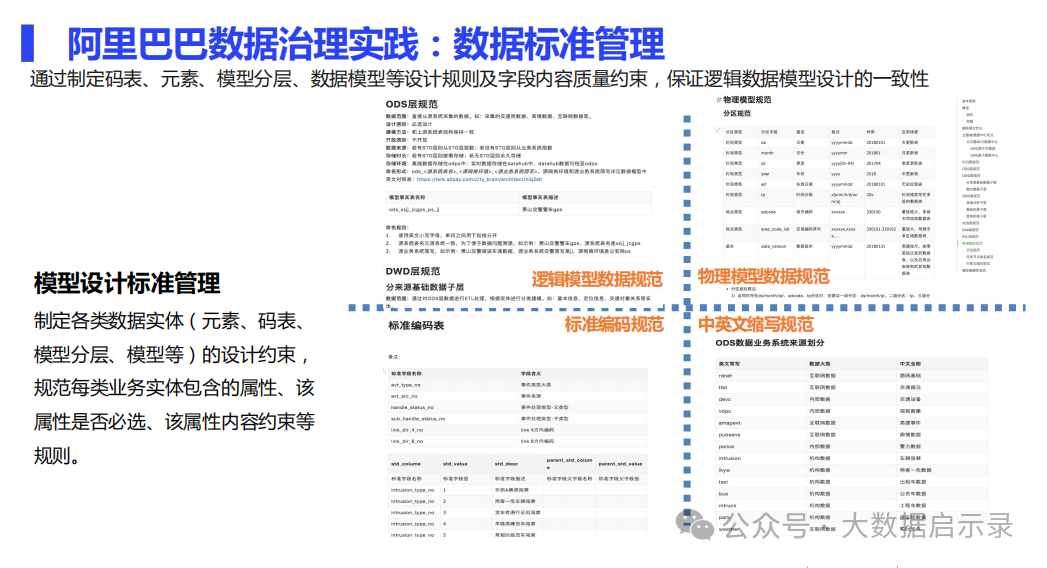Click the police abbreviation row
Viewport: 1047px width, 568px height.
(851, 447)
